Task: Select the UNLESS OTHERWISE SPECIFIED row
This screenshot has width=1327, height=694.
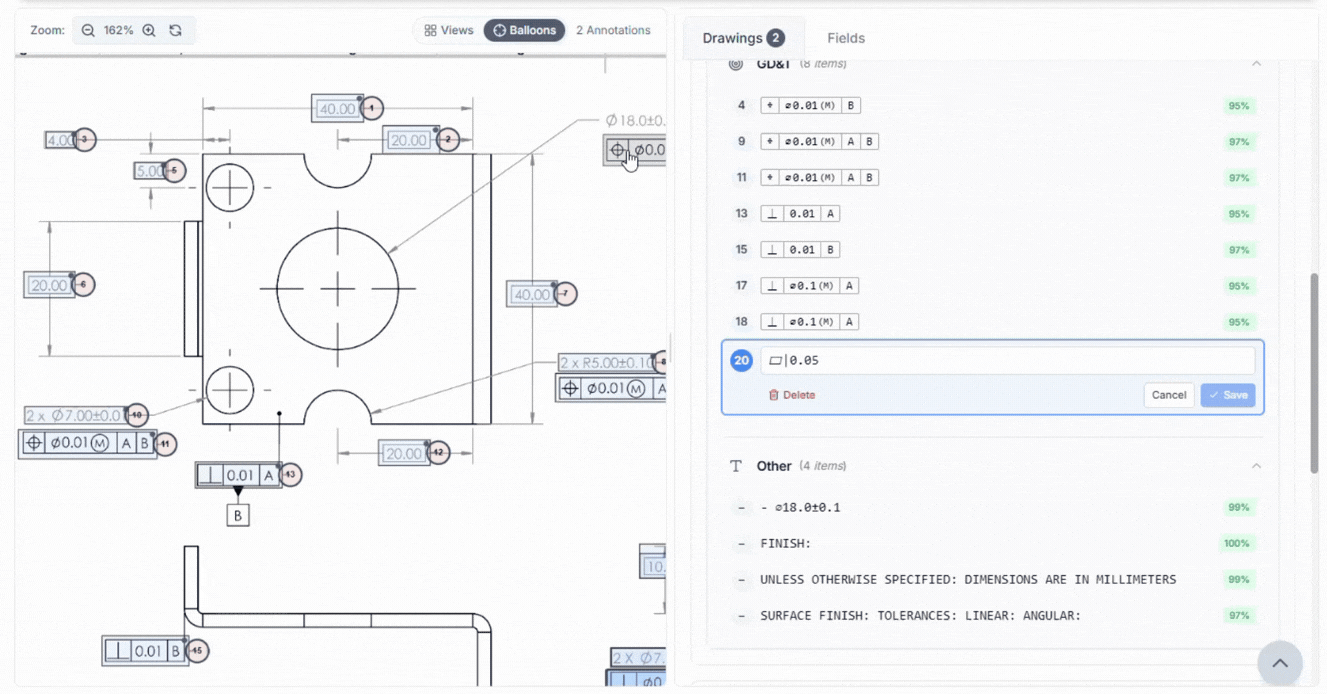Action: click(994, 579)
